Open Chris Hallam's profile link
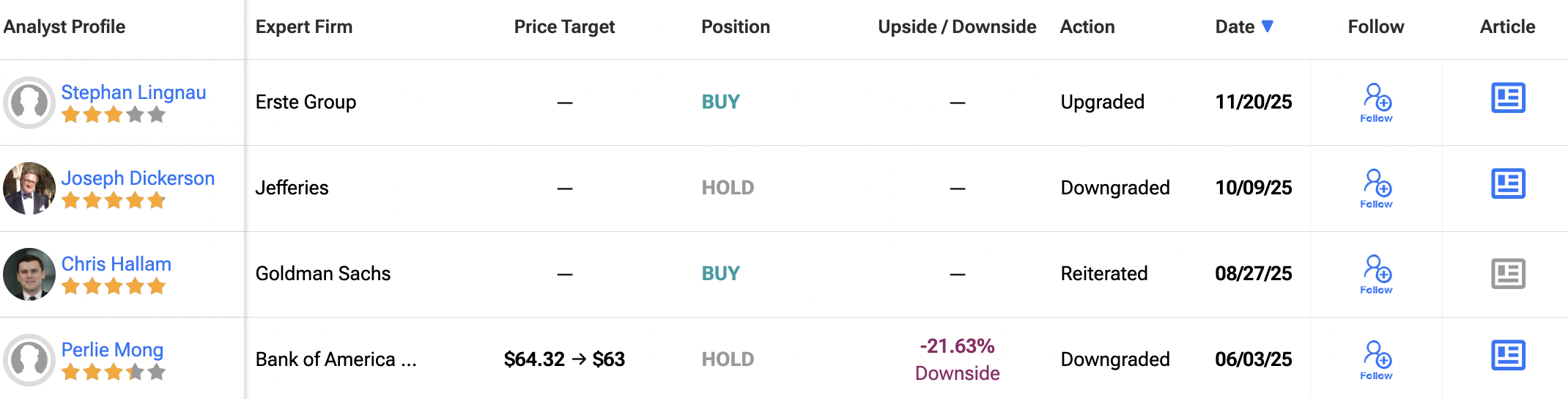Image resolution: width=1568 pixels, height=399 pixels. tap(116, 264)
